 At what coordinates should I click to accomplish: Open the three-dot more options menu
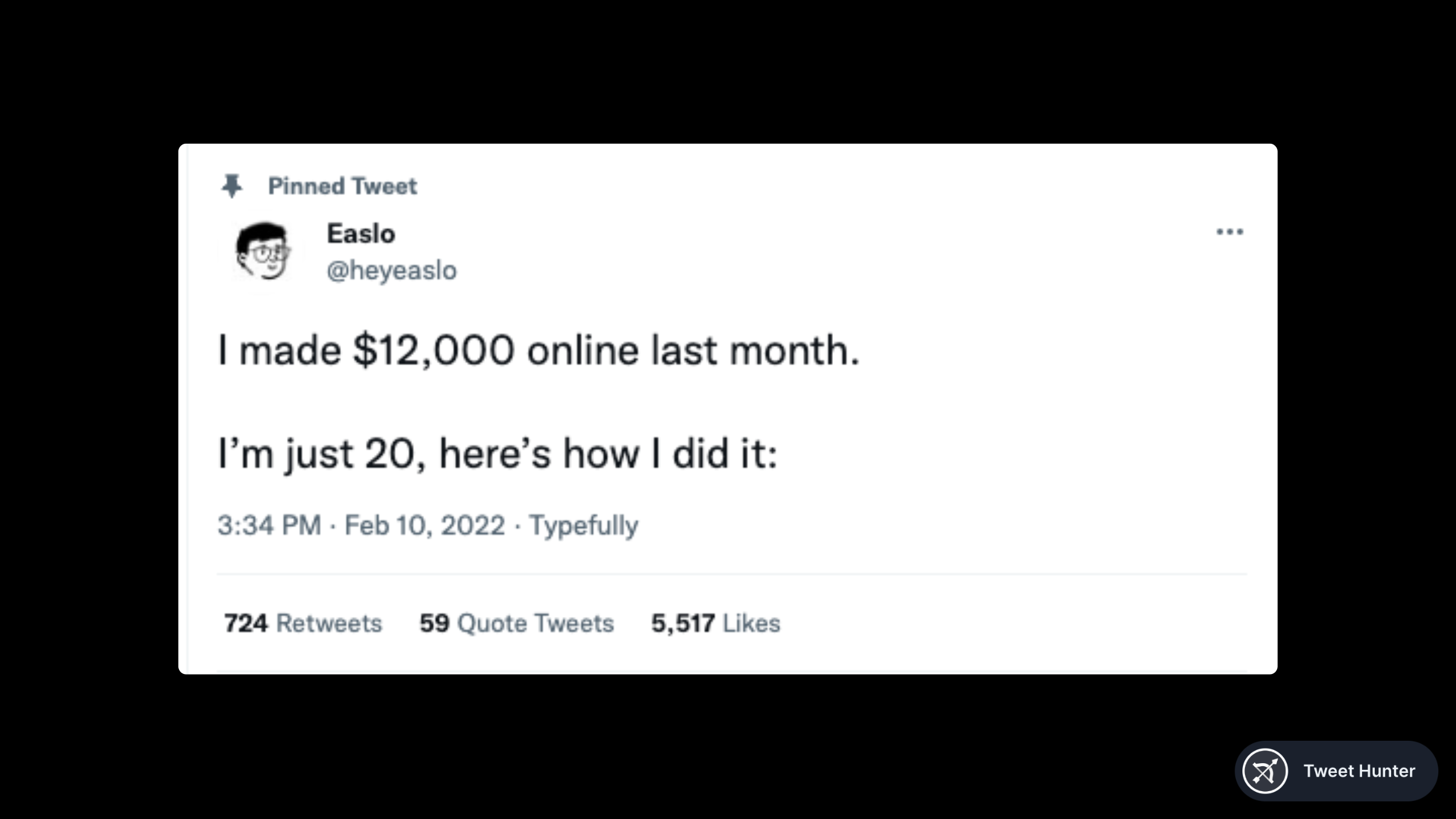(1230, 232)
